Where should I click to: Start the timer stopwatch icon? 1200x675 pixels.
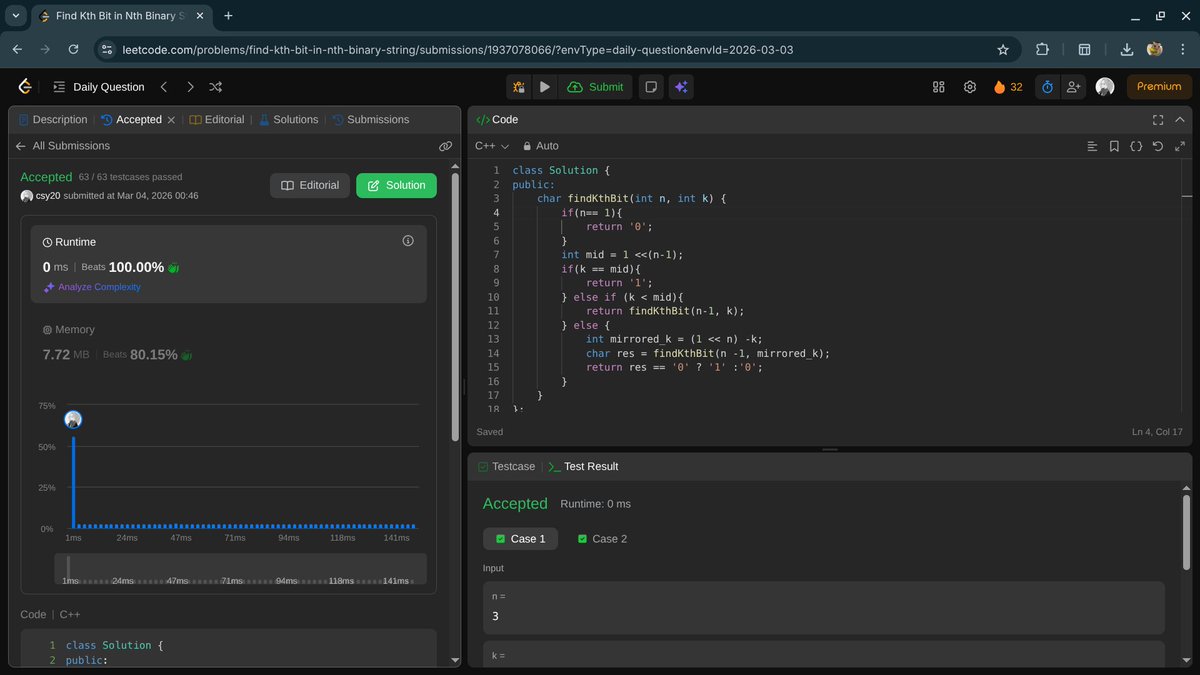pos(1047,87)
